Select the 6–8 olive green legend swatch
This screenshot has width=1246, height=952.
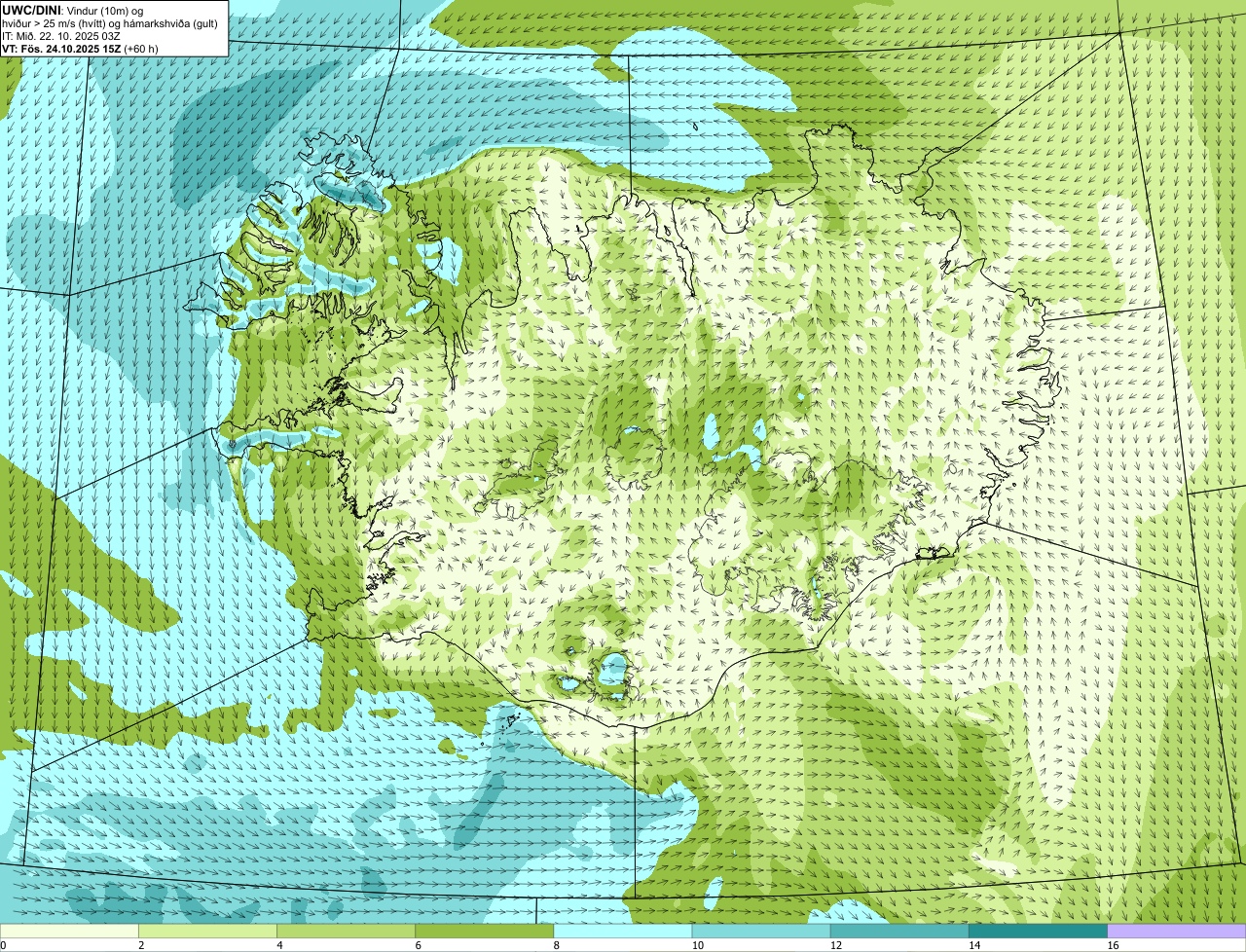click(x=485, y=932)
